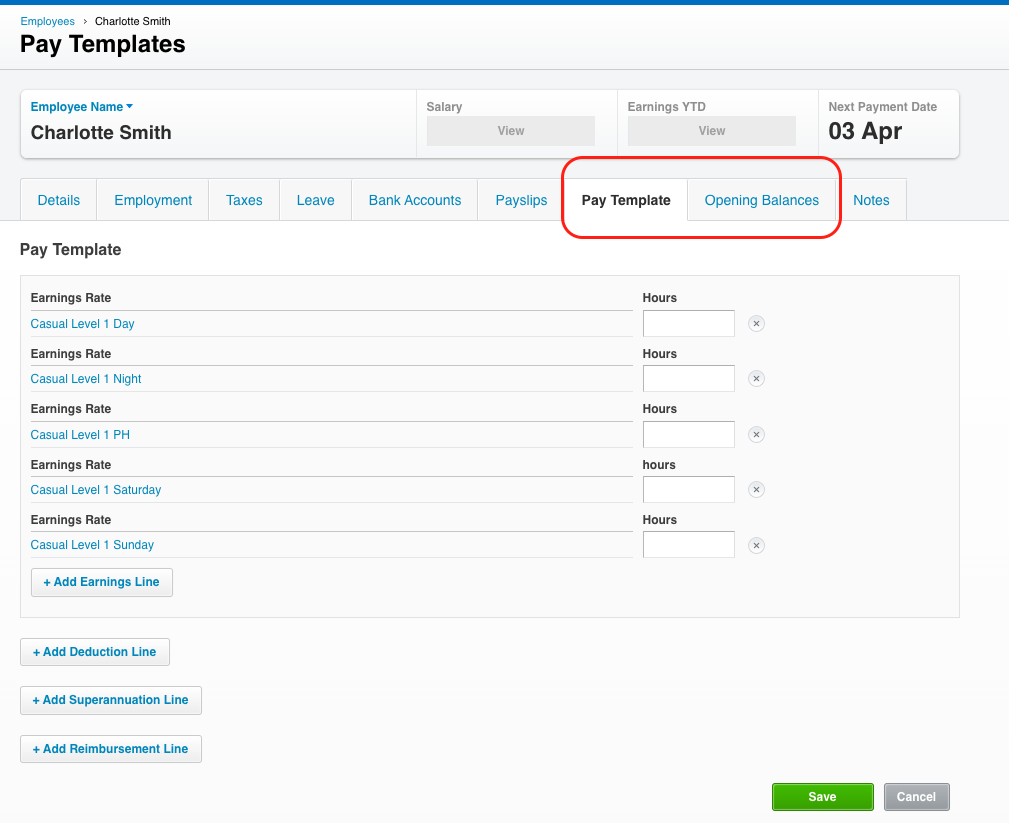View the Earnings YTD details
This screenshot has height=823, width=1009.
[712, 131]
